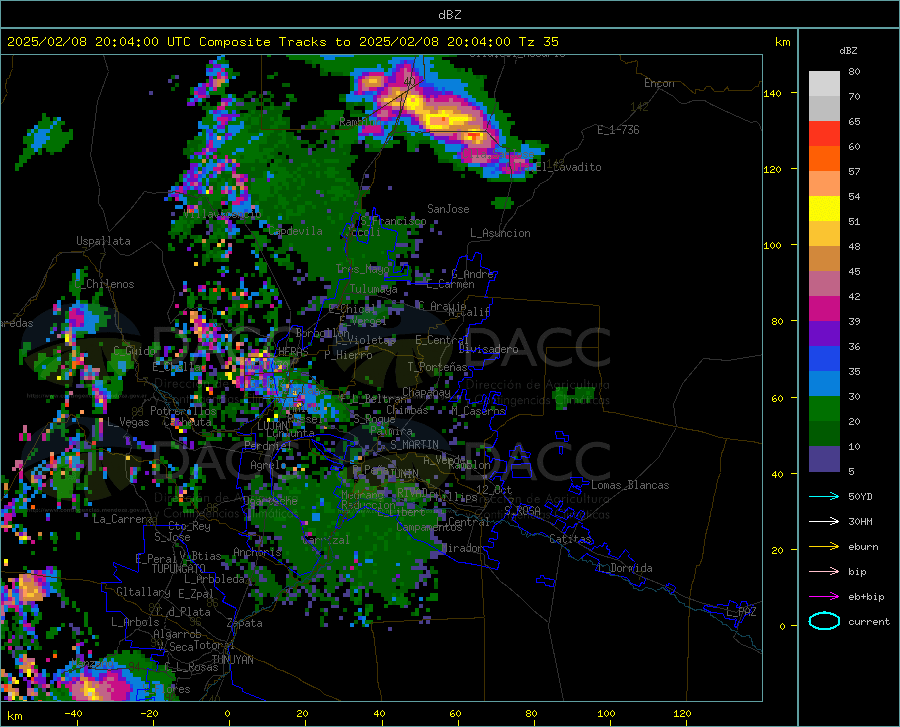Screen dimensions: 900x727
Task: Click the 12_Oct map label
Action: [x=494, y=489]
